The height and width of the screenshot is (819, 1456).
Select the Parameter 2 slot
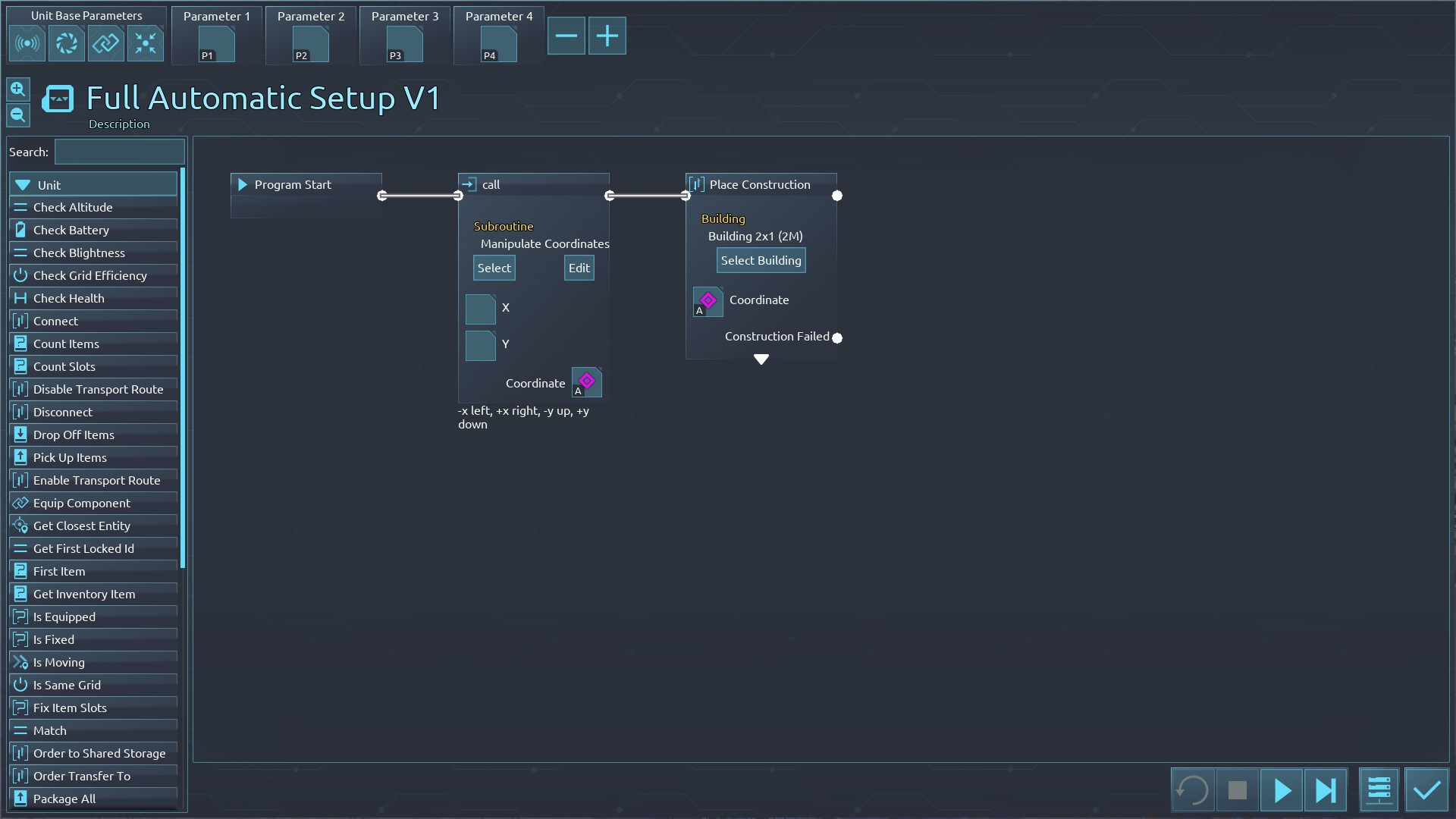[311, 45]
